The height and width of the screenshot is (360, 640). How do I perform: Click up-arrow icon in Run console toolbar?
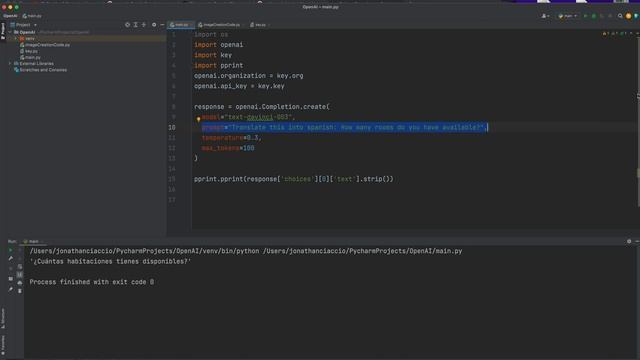[x=20, y=250]
